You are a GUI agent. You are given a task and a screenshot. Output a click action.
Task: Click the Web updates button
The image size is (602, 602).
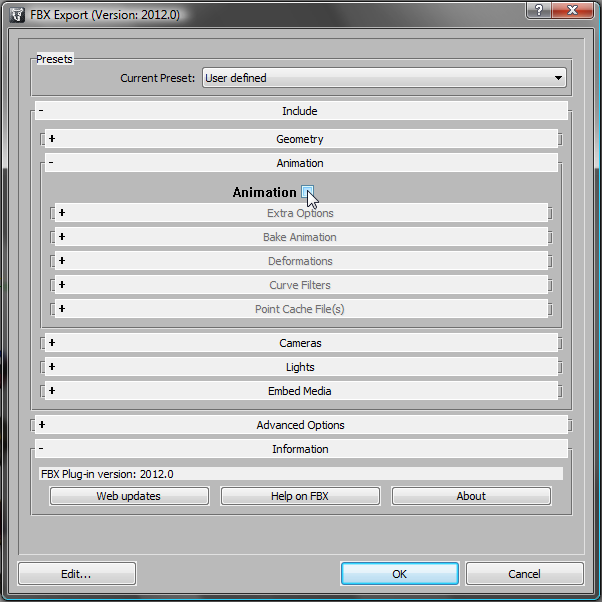[x=129, y=496]
